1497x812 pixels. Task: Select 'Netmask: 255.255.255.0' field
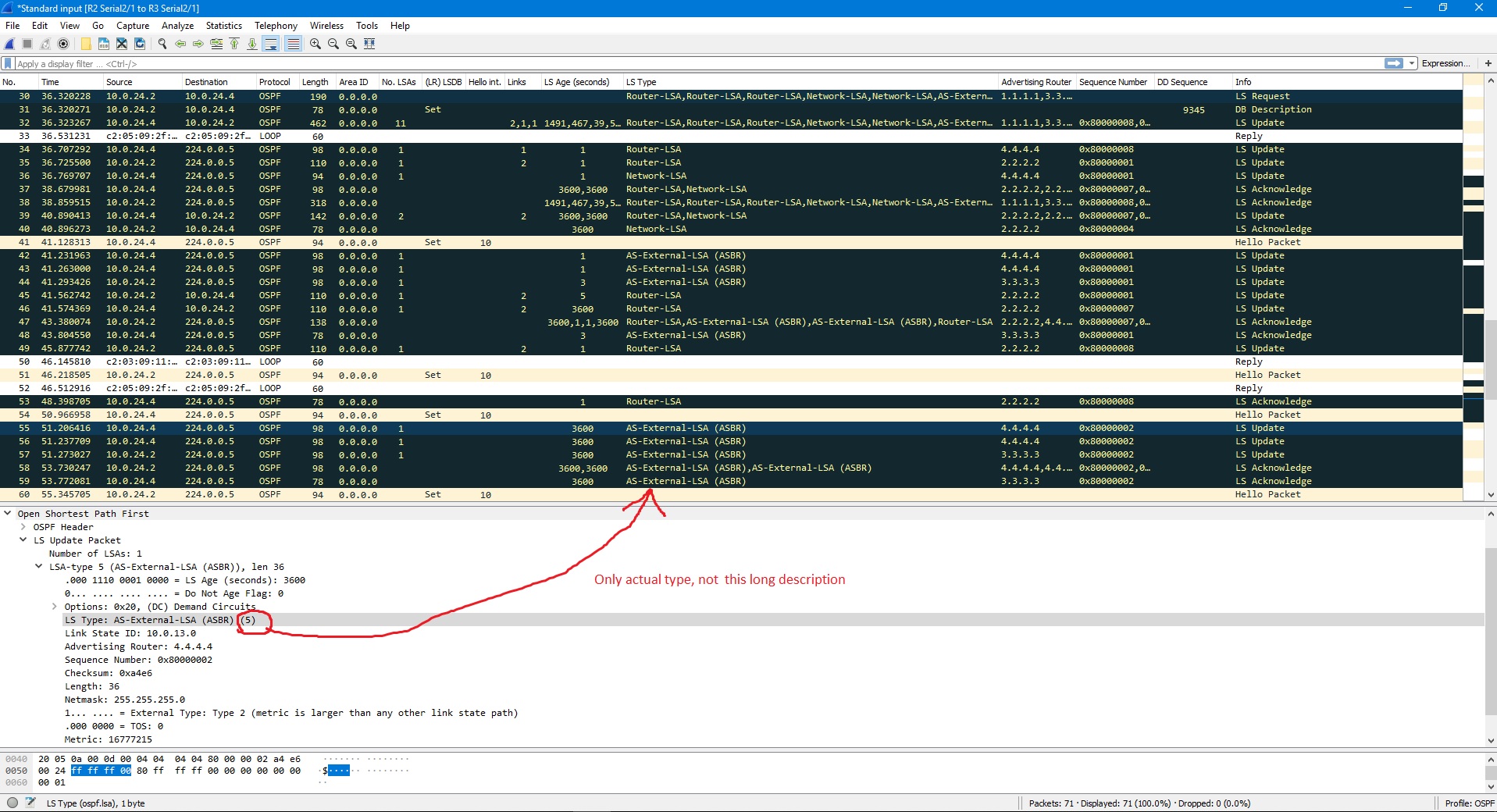pos(124,700)
